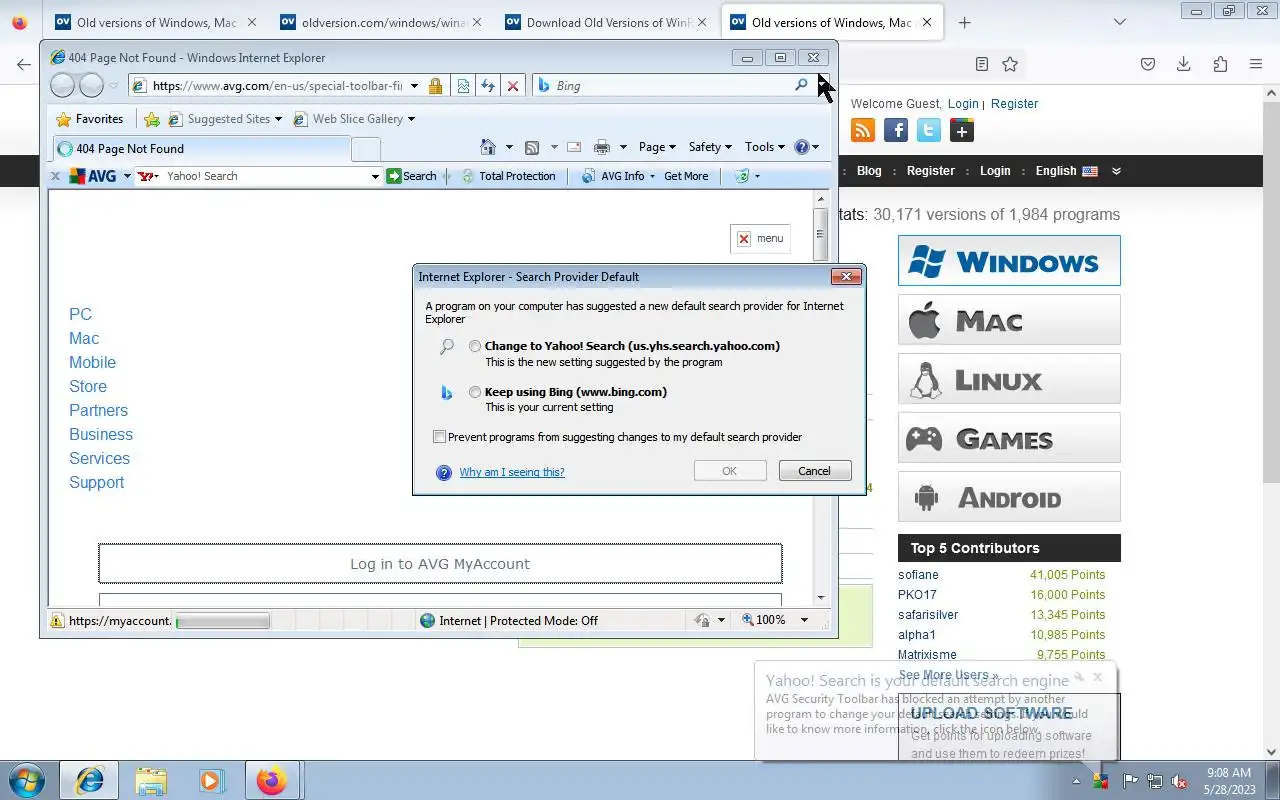Stop loading with the red X icon
Screen dimensions: 1280x800
click(x=513, y=86)
